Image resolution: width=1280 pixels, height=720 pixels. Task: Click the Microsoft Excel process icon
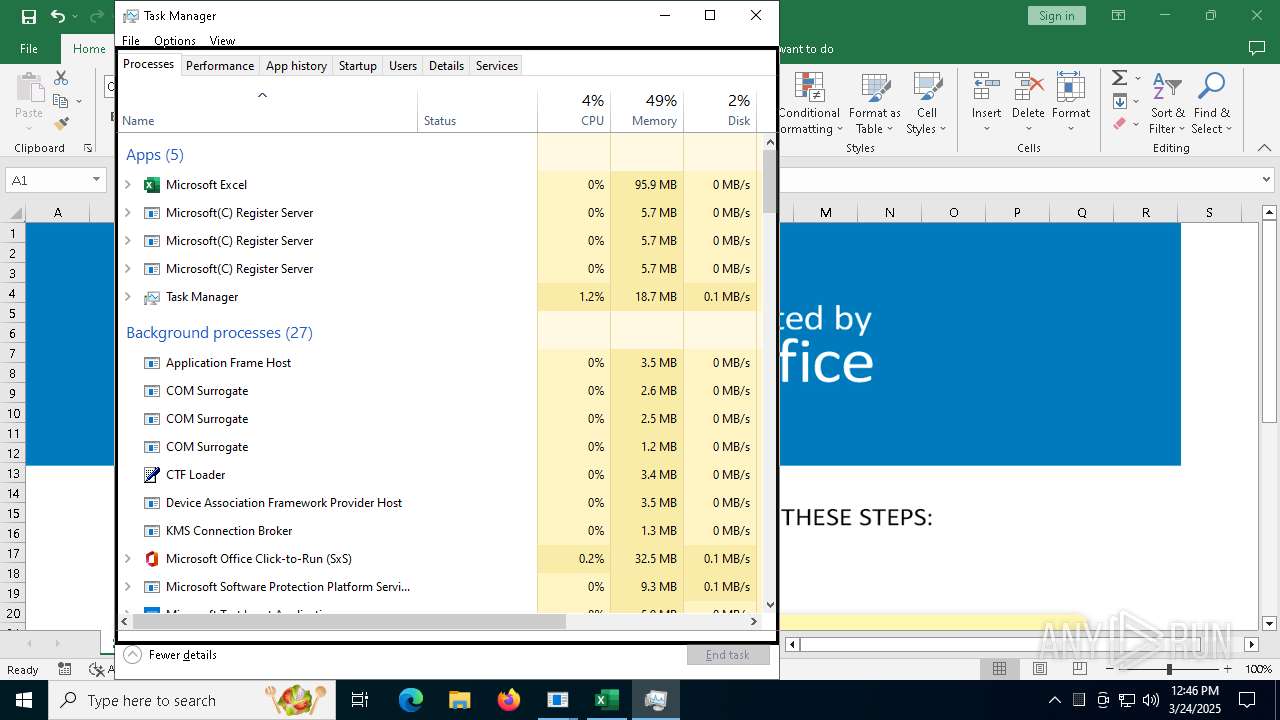152,185
